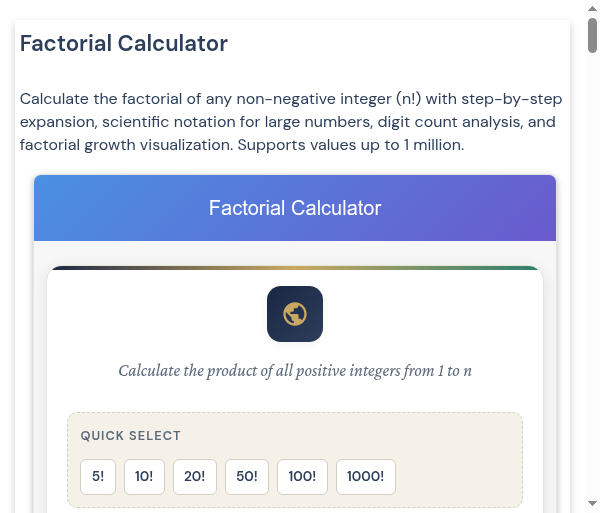
Task: Choose the 100! quick select button
Action: (x=302, y=477)
